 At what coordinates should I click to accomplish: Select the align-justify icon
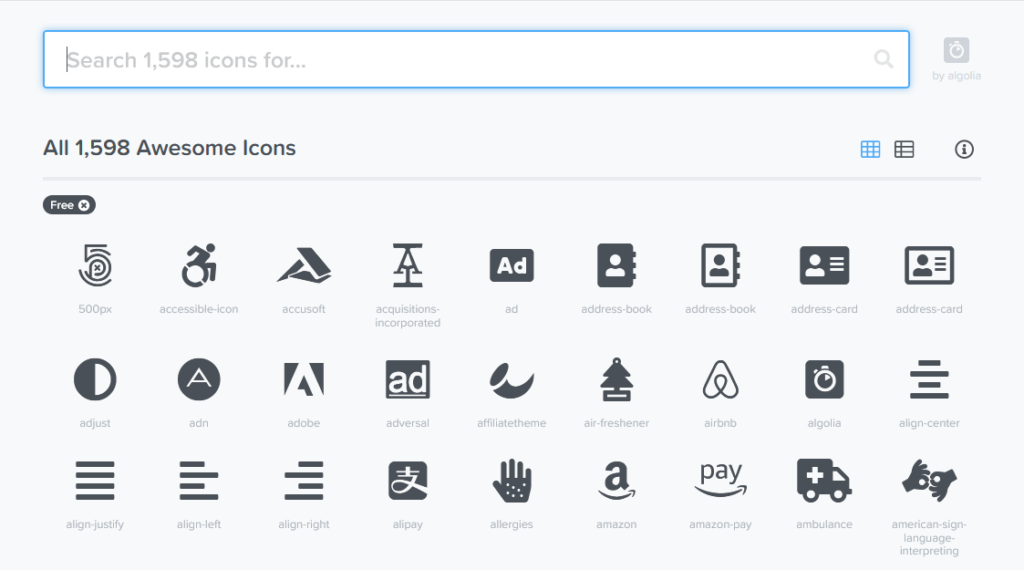click(95, 481)
